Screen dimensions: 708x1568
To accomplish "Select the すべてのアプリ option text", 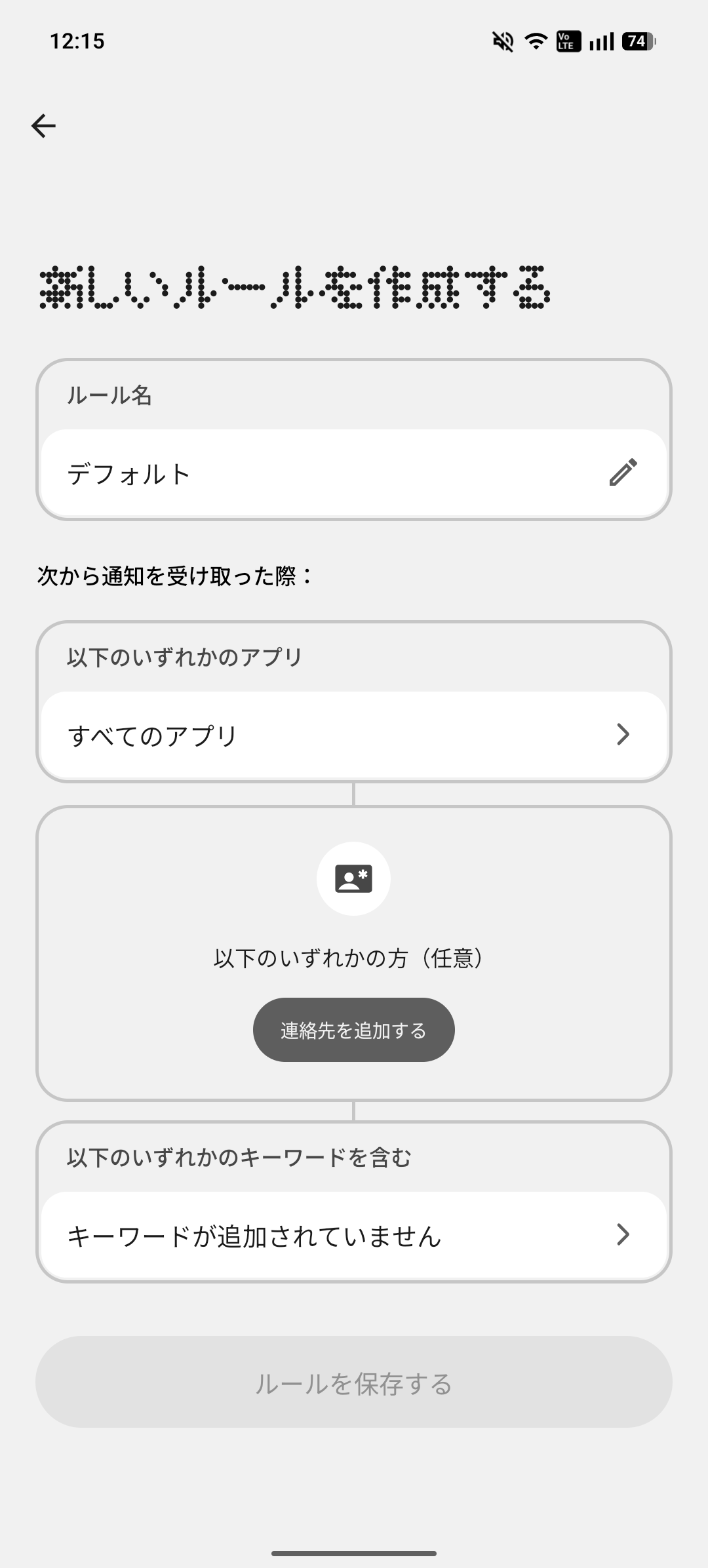I will point(153,735).
